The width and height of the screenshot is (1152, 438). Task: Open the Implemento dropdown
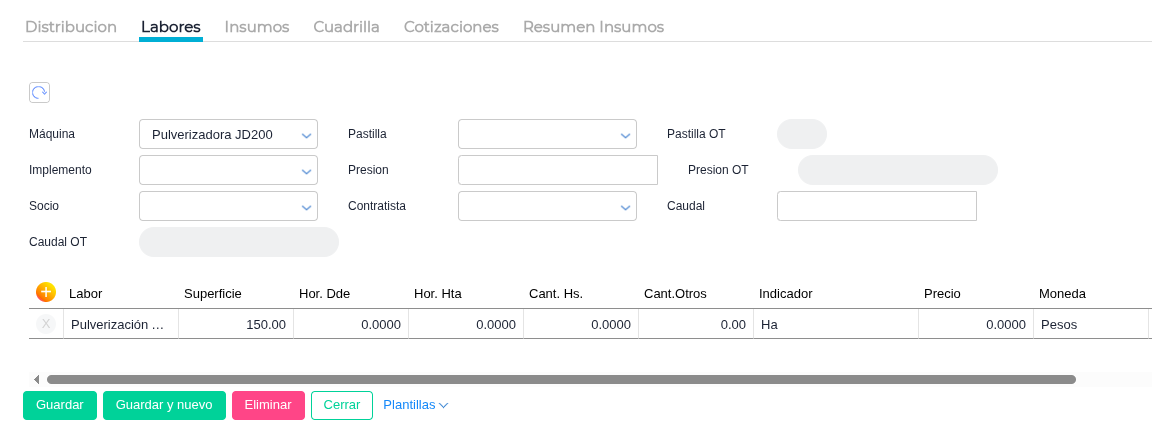click(x=306, y=171)
